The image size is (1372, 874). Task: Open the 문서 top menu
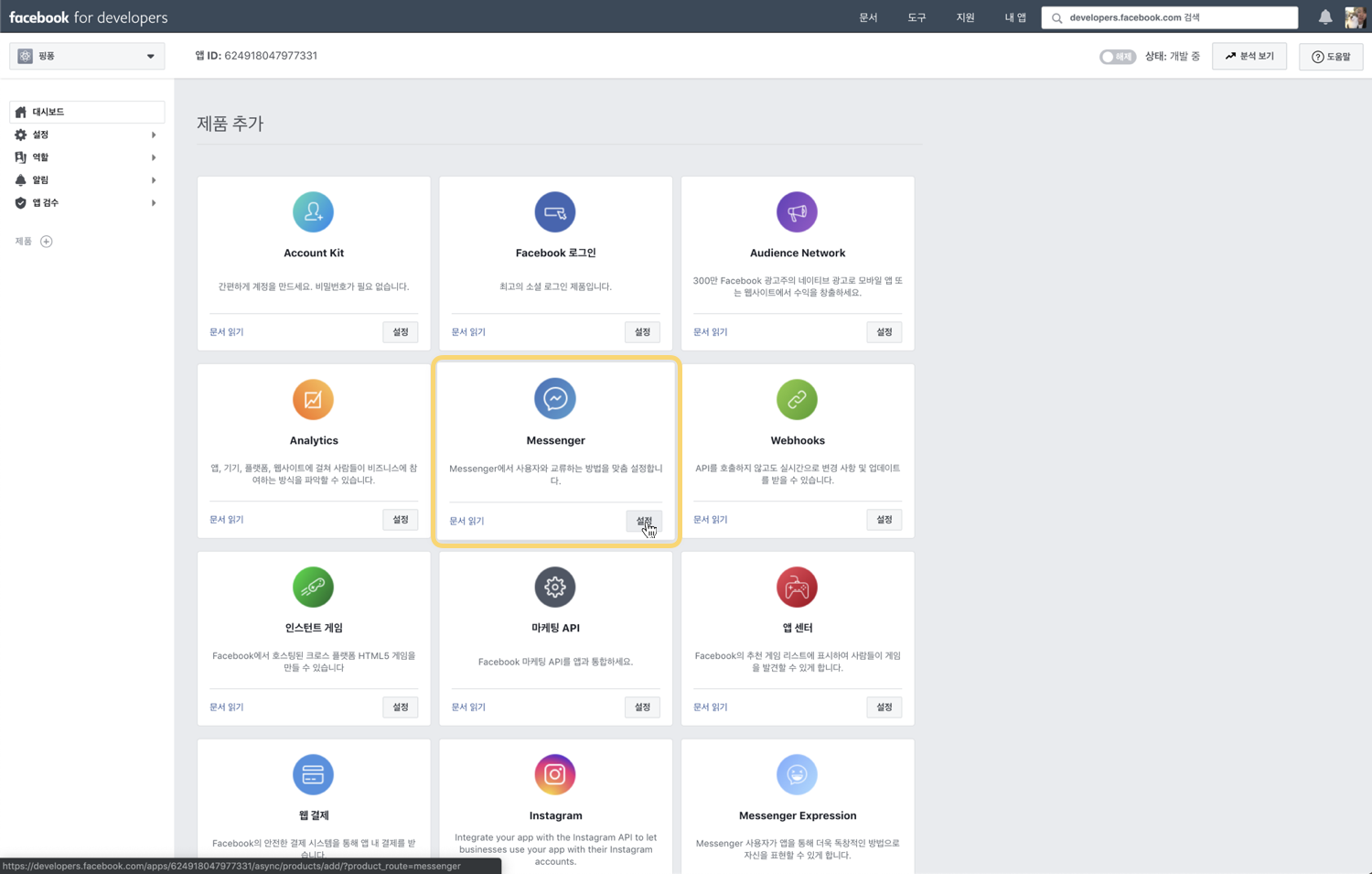(868, 17)
